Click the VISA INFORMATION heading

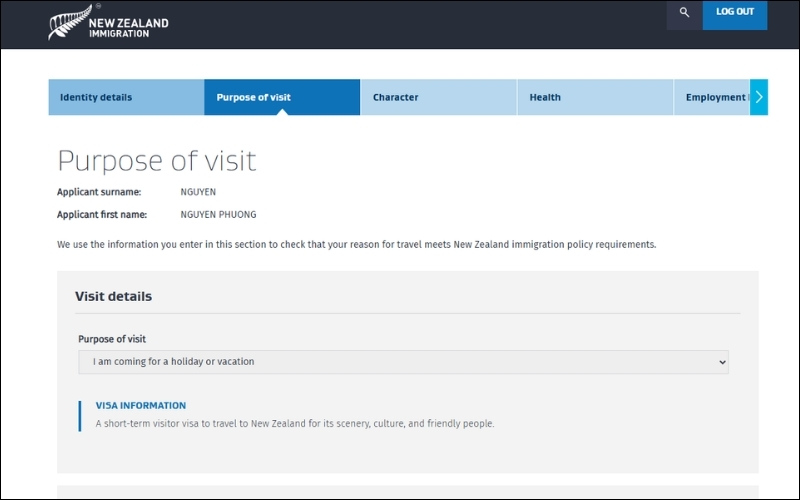[140, 406]
